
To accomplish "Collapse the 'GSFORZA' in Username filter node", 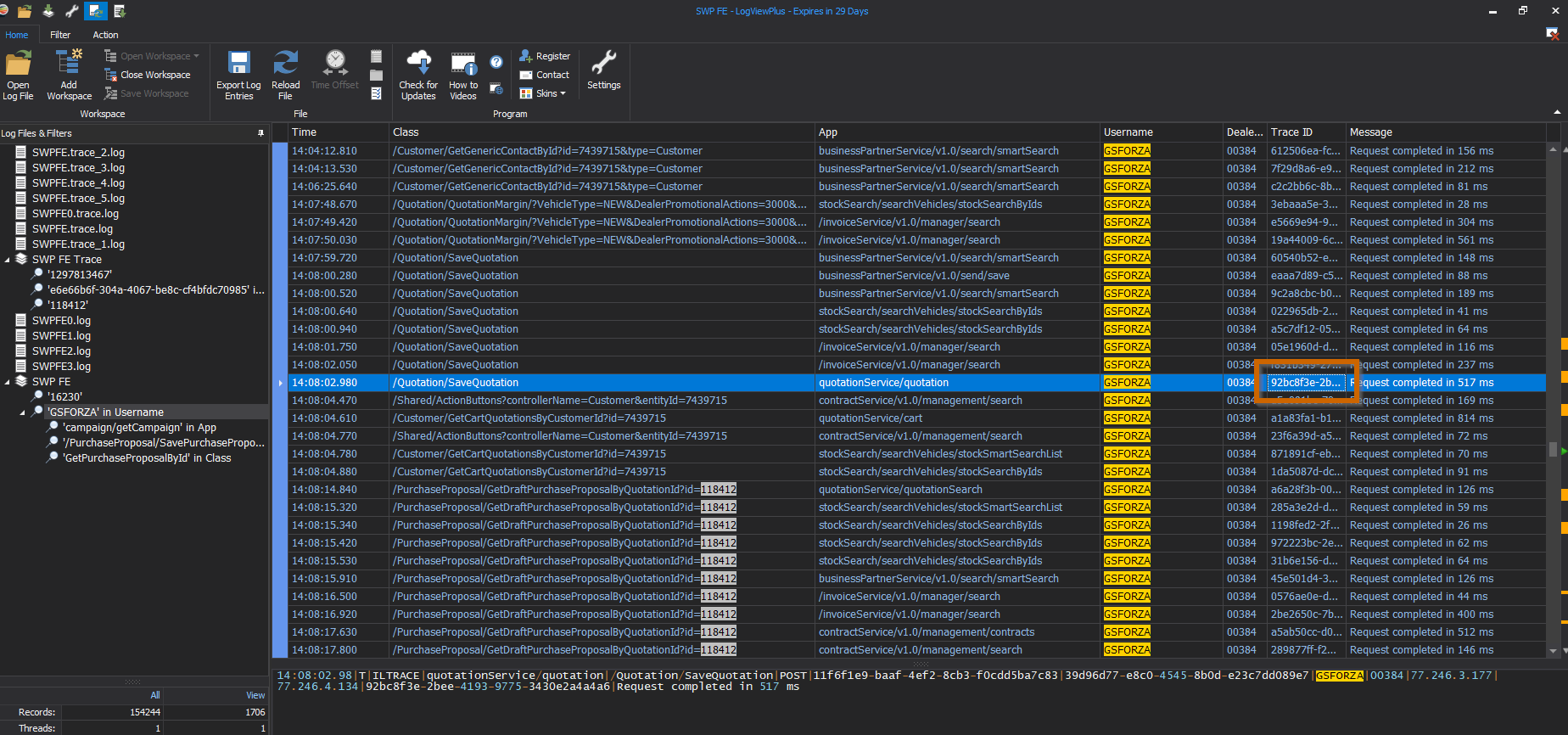I will click(x=23, y=412).
